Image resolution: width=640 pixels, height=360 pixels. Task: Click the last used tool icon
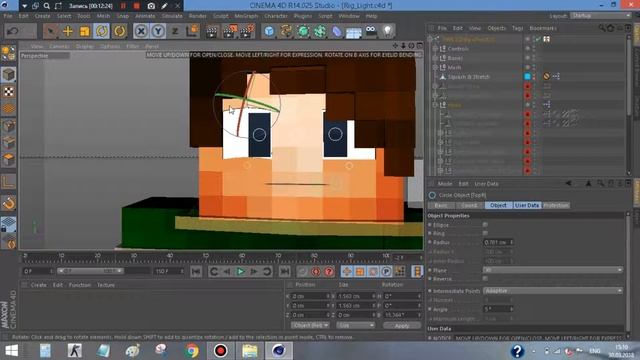[119, 31]
